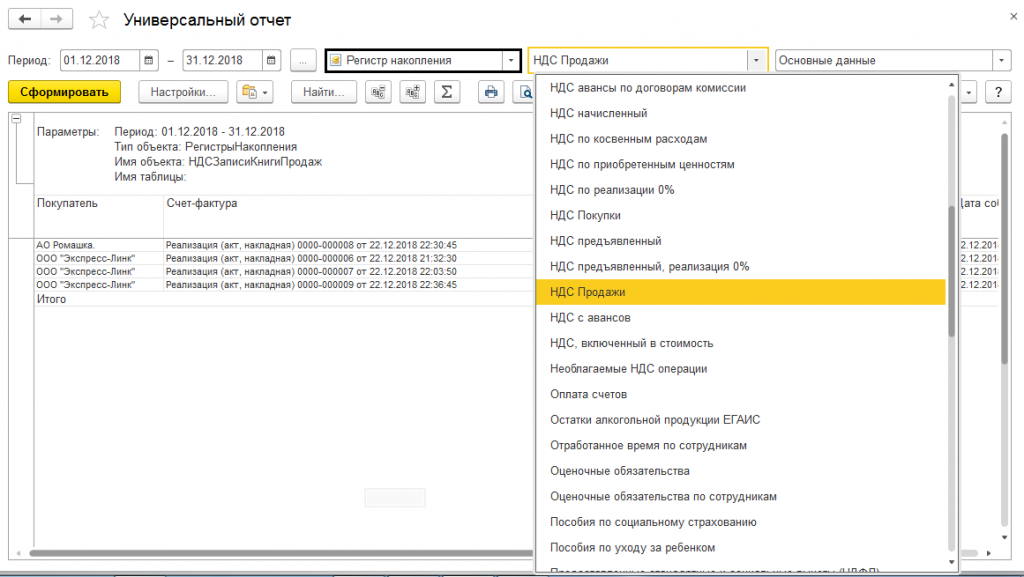Click the dropdown list vertical scrollbar
1024x577 pixels.
(x=951, y=270)
